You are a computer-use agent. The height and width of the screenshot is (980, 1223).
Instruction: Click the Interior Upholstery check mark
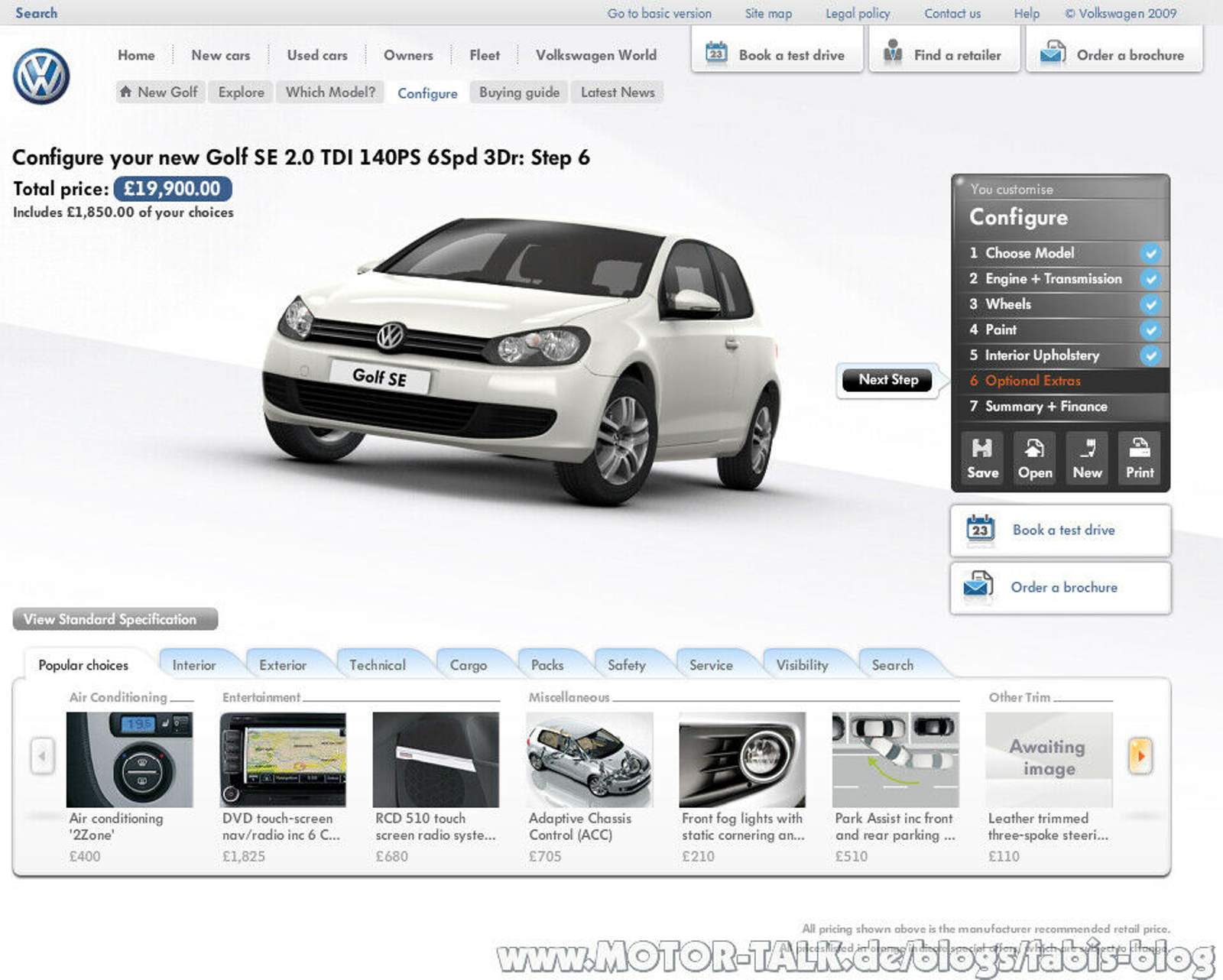coord(1150,355)
